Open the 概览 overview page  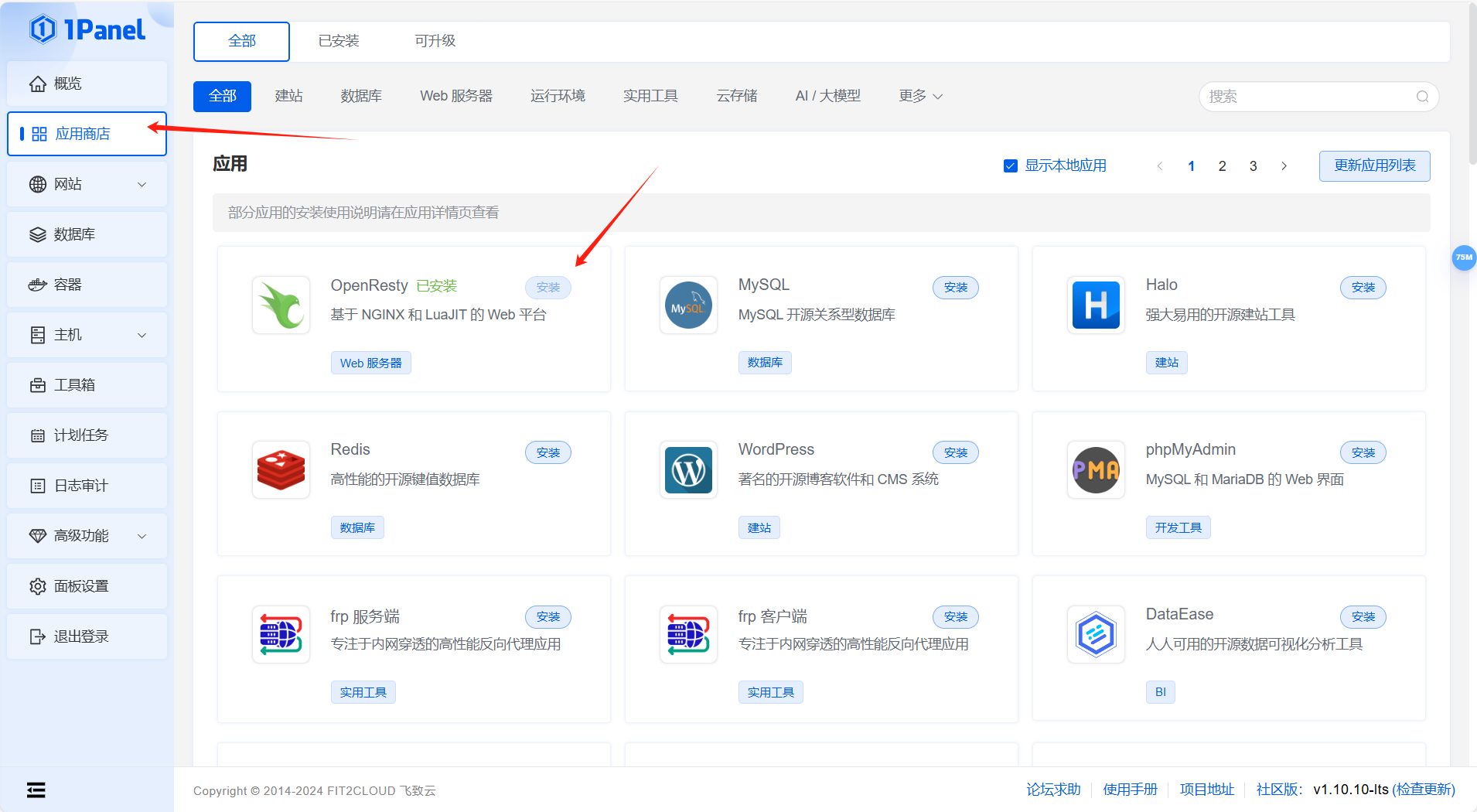click(87, 84)
